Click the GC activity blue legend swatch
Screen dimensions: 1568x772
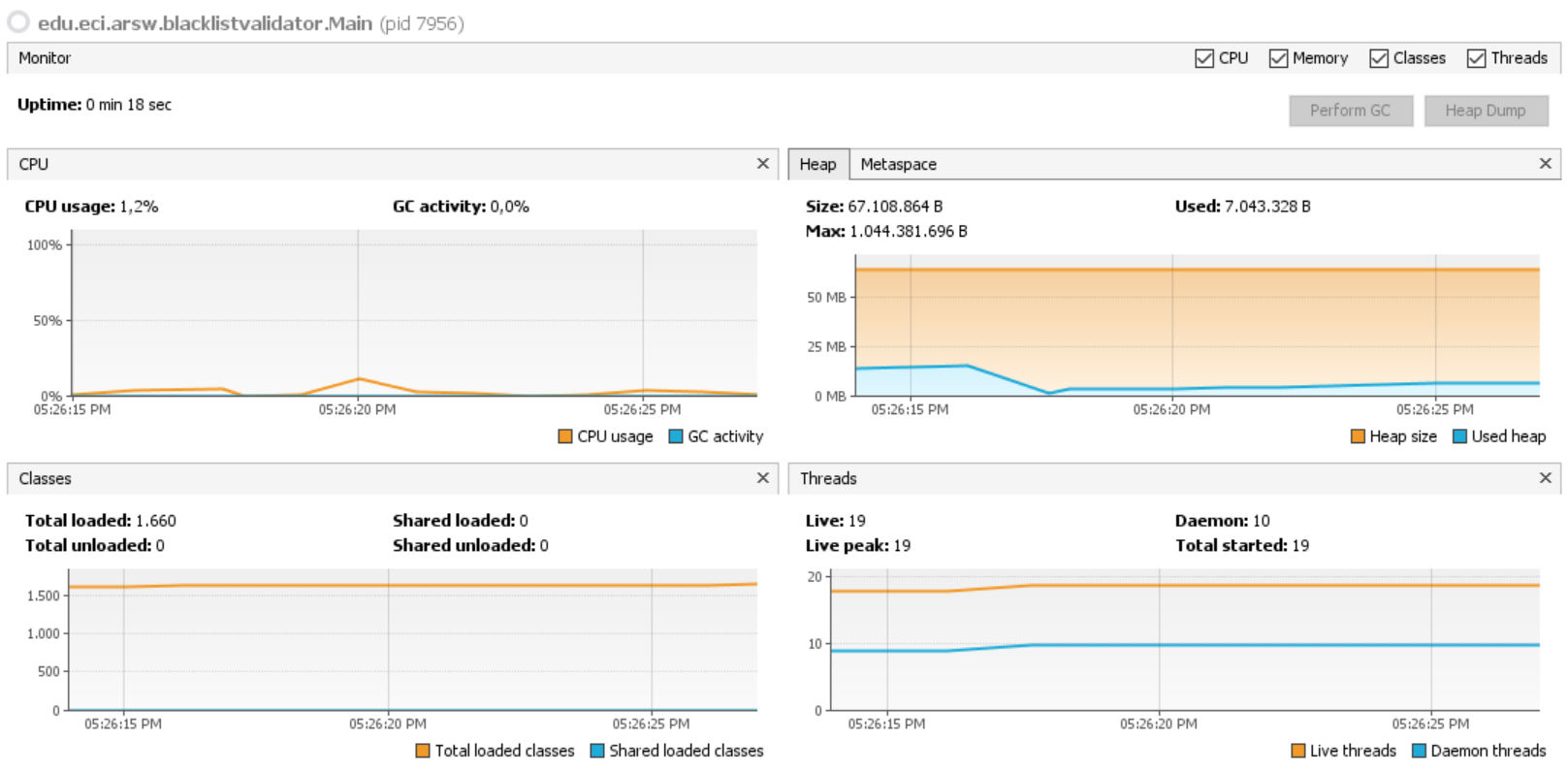pos(676,436)
